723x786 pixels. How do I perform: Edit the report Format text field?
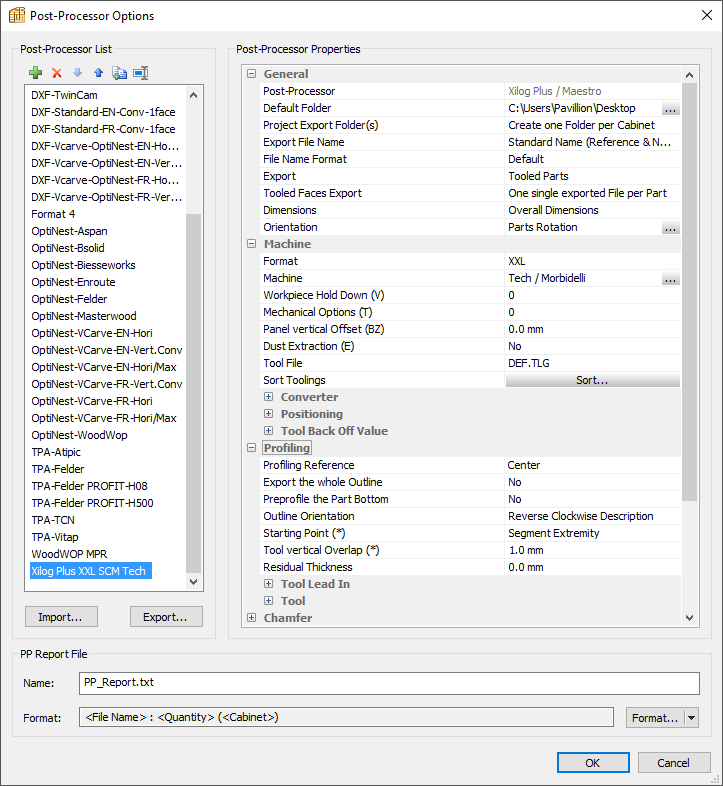click(x=346, y=717)
